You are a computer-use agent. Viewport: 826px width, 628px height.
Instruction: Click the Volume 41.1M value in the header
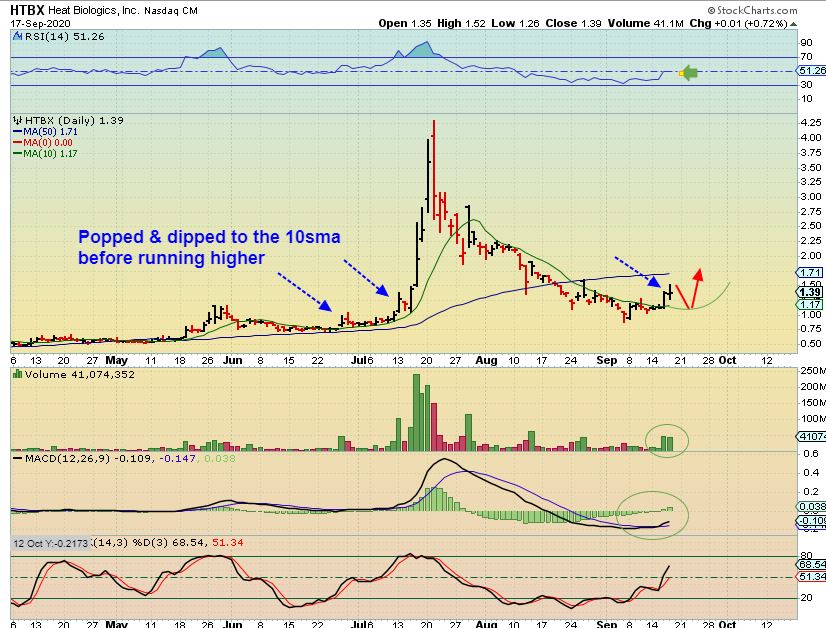coord(646,24)
